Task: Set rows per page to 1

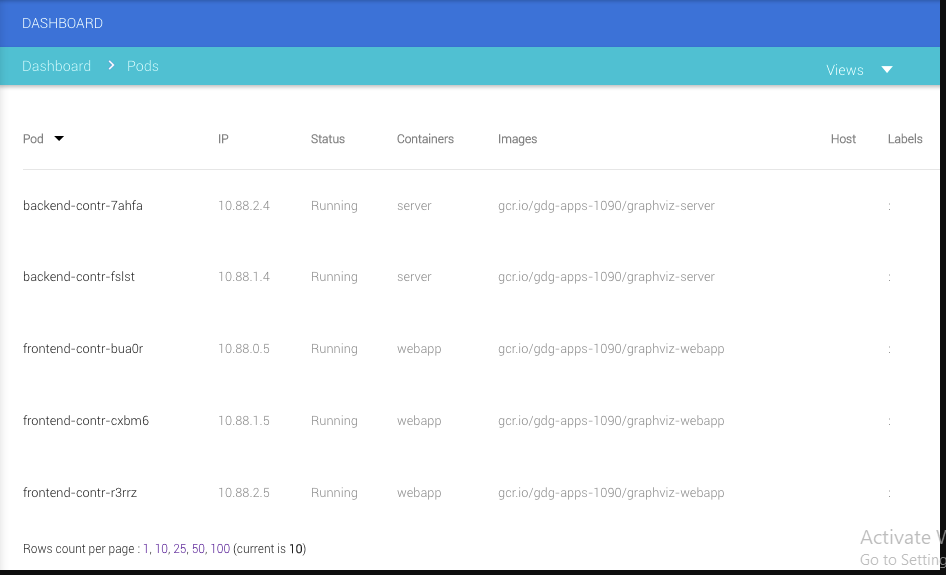Action: [145, 548]
